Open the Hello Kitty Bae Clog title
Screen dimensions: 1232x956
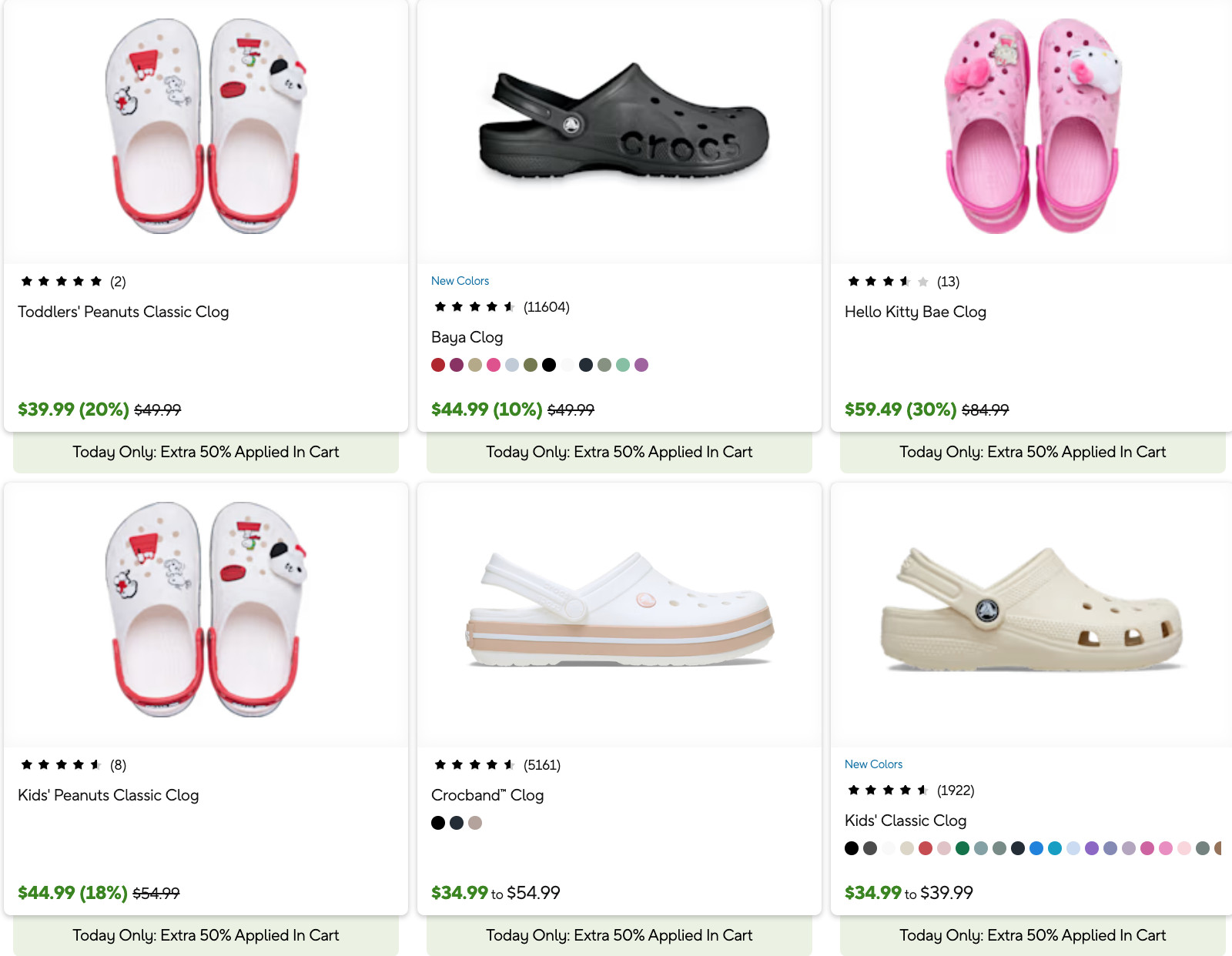tap(916, 312)
